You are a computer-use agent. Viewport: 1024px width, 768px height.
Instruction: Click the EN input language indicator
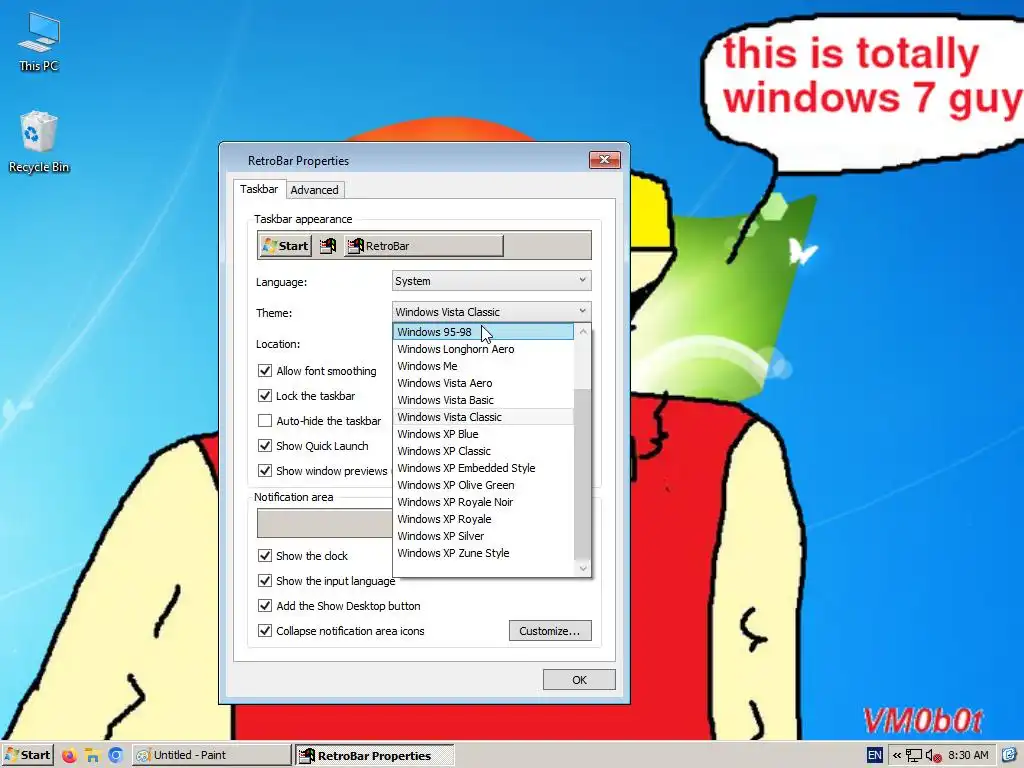point(874,756)
